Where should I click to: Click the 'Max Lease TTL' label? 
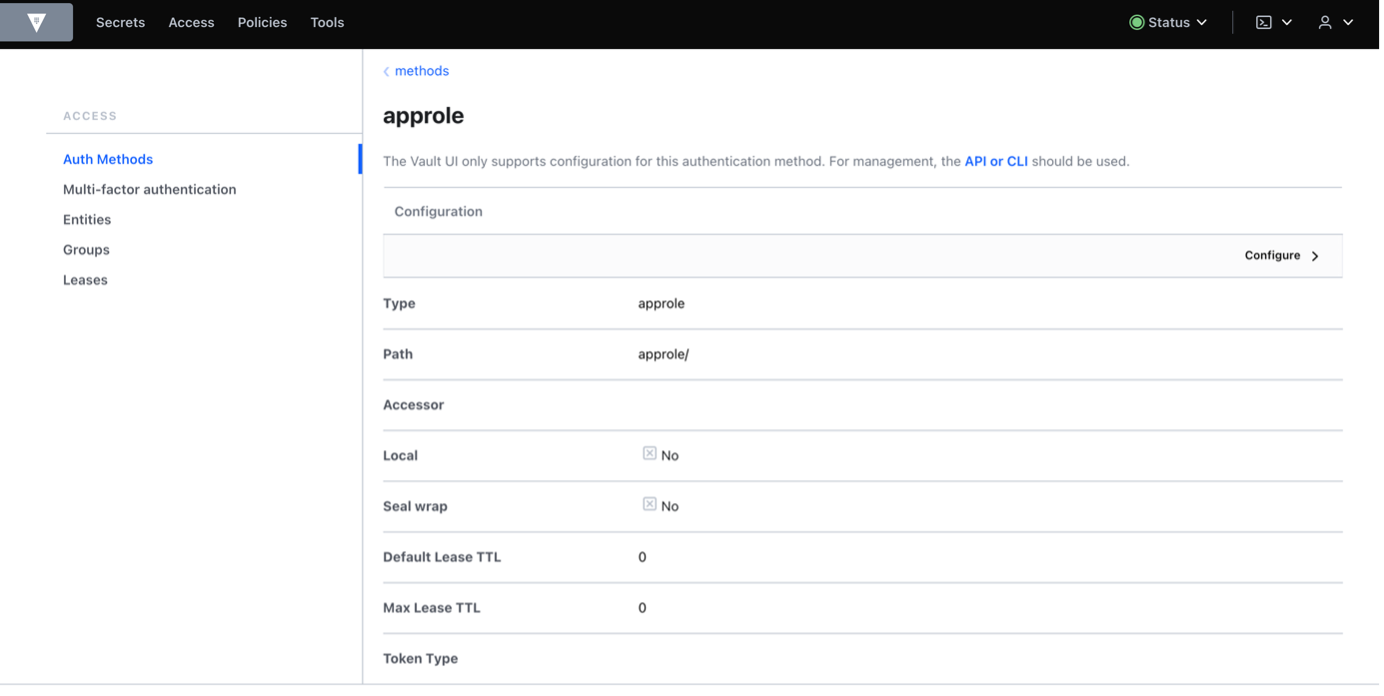coord(432,608)
